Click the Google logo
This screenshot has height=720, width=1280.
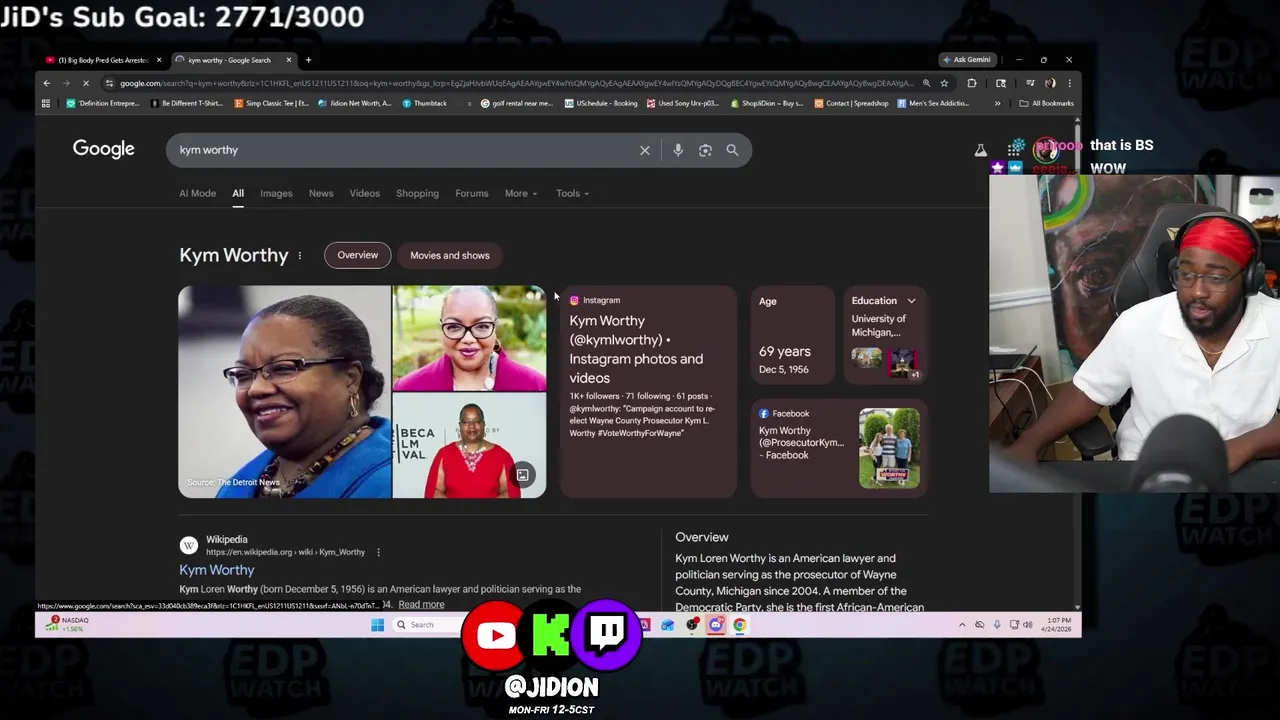[x=103, y=149]
